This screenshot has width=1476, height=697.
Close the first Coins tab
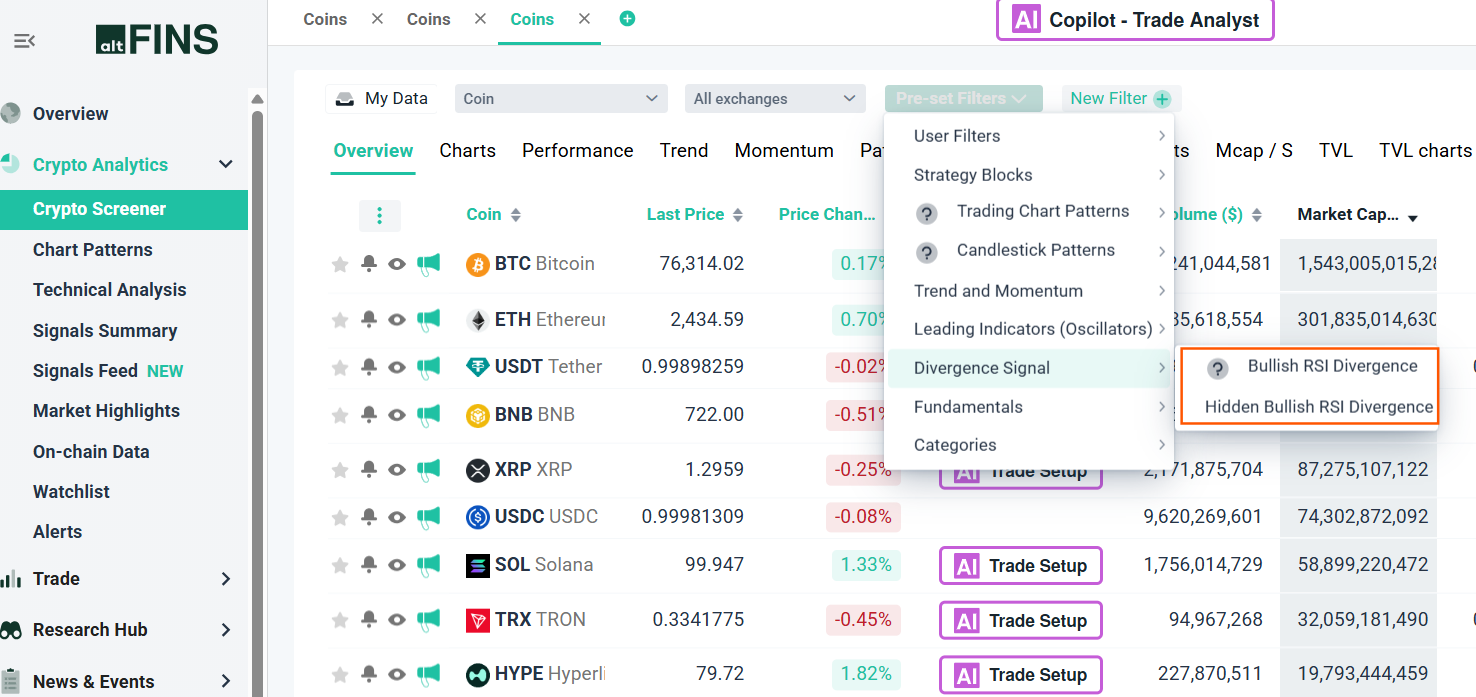pos(377,19)
